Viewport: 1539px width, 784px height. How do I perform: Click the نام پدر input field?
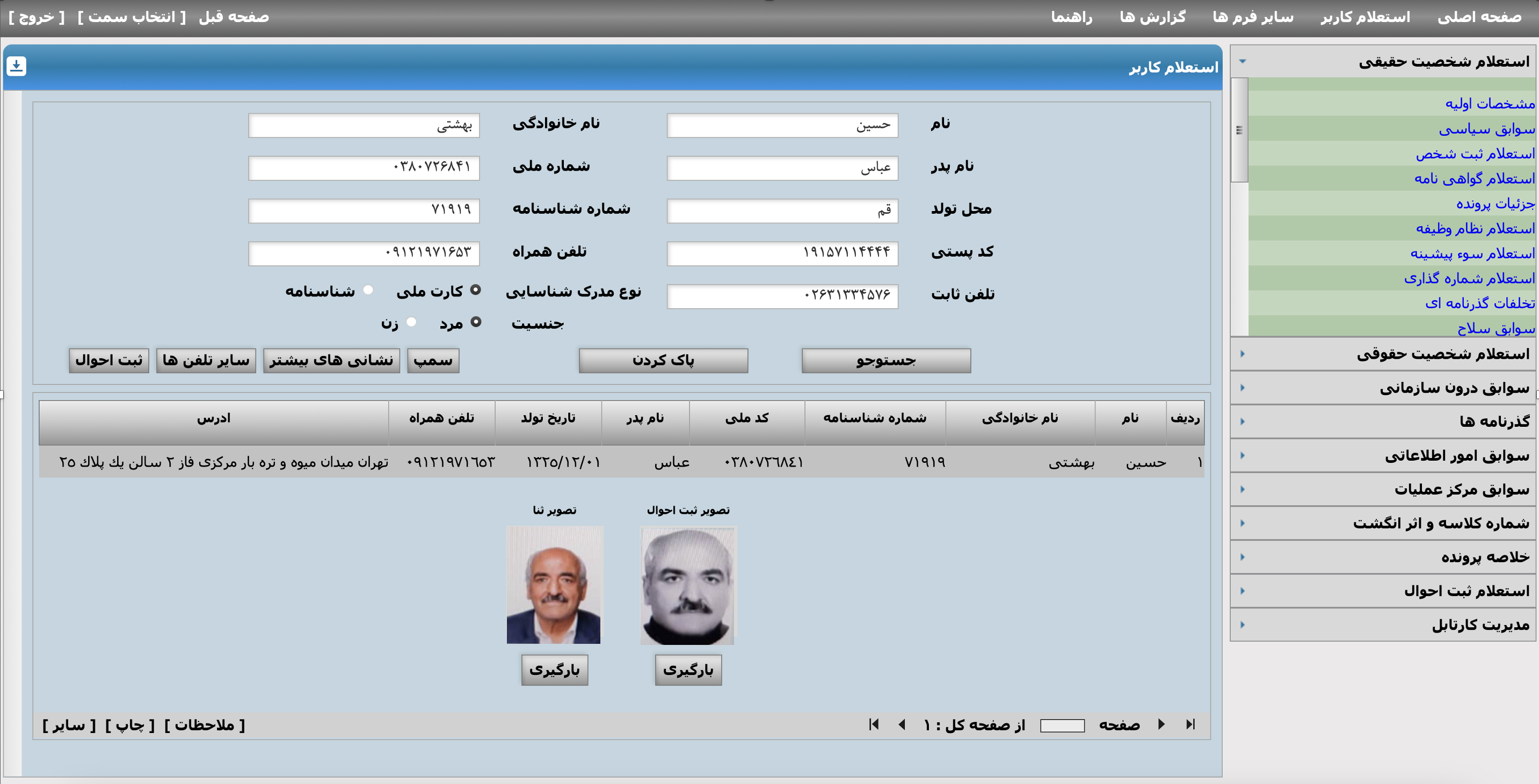point(782,168)
